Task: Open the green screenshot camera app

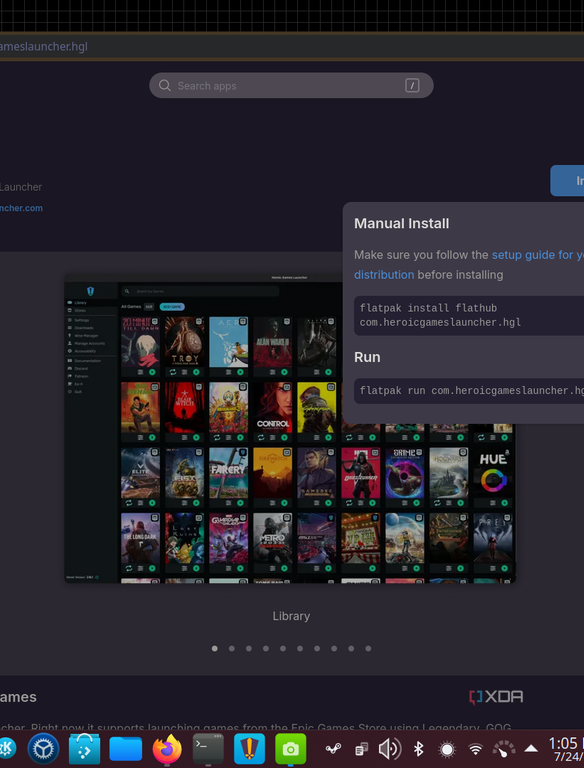Action: (x=291, y=749)
